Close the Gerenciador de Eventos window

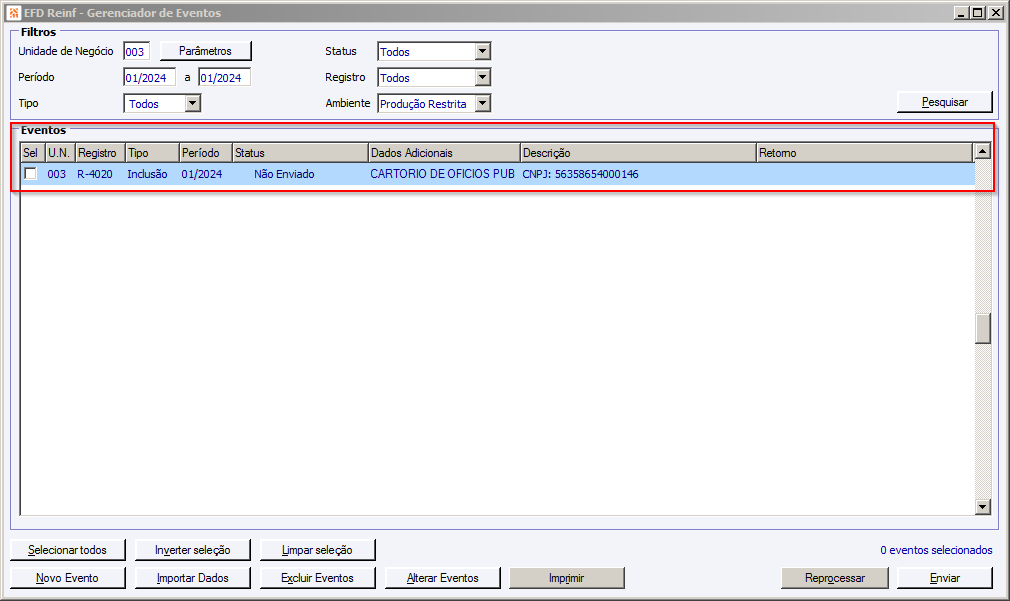click(x=995, y=13)
